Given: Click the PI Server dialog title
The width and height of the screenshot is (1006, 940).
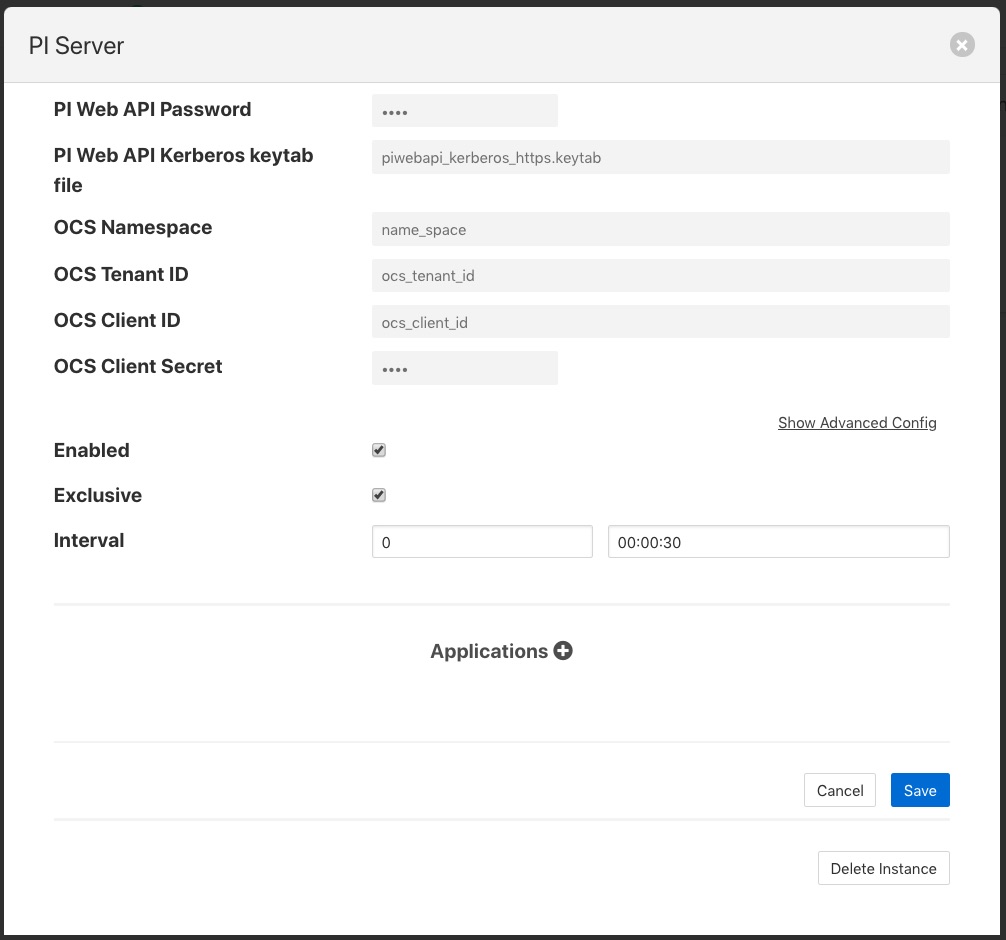Looking at the screenshot, I should point(76,46).
